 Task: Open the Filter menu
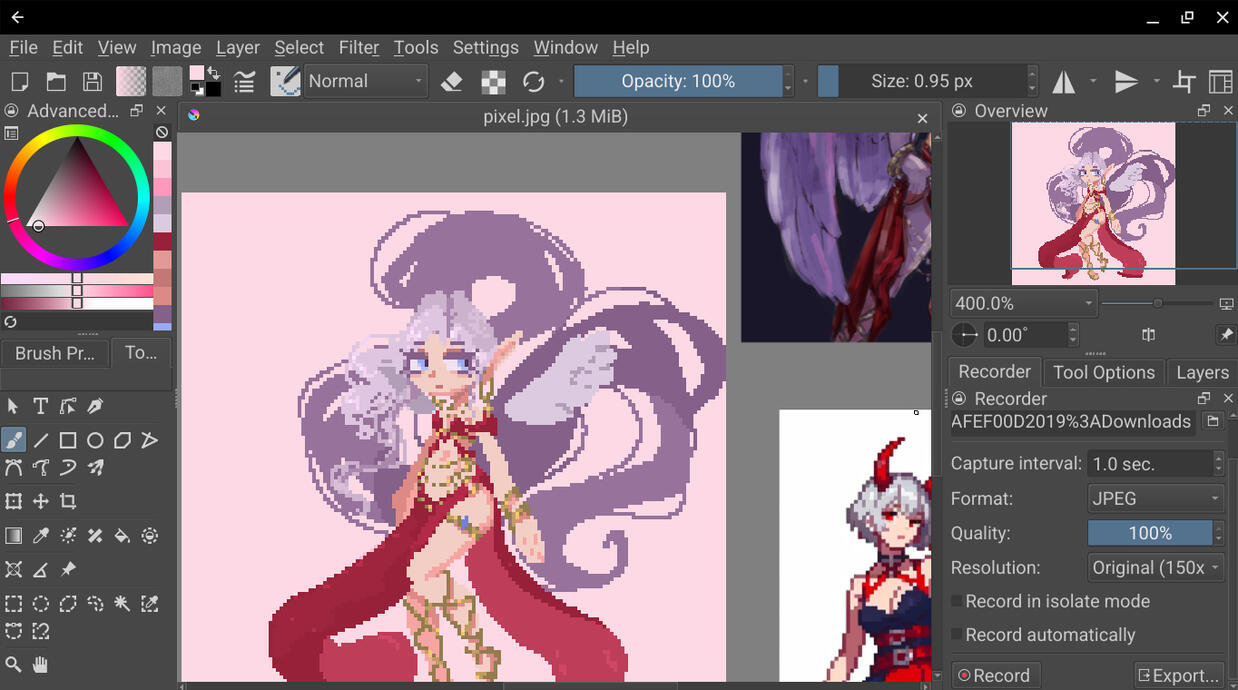pyautogui.click(x=358, y=47)
